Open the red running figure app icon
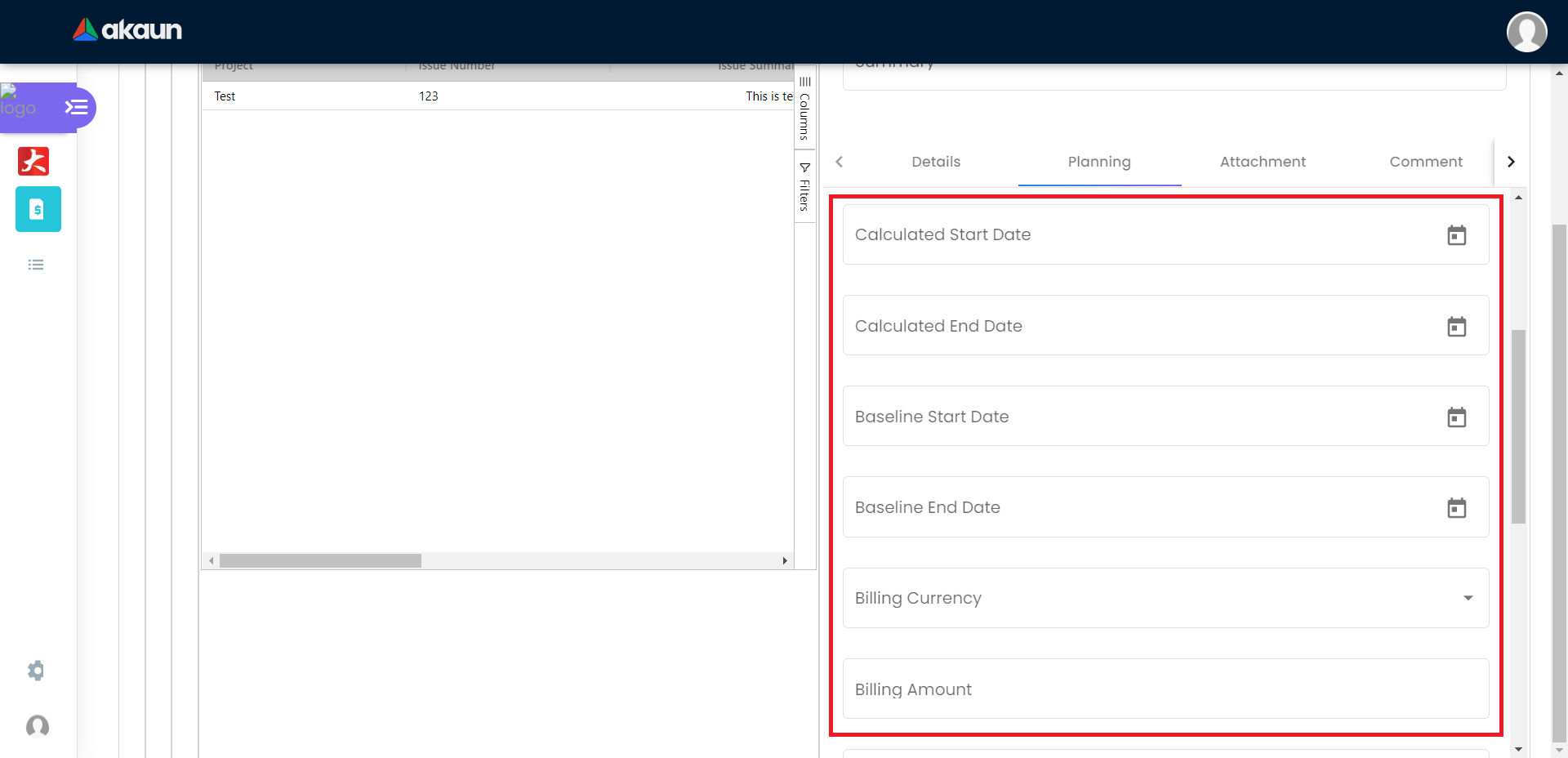This screenshot has height=758, width=1568. (33, 161)
